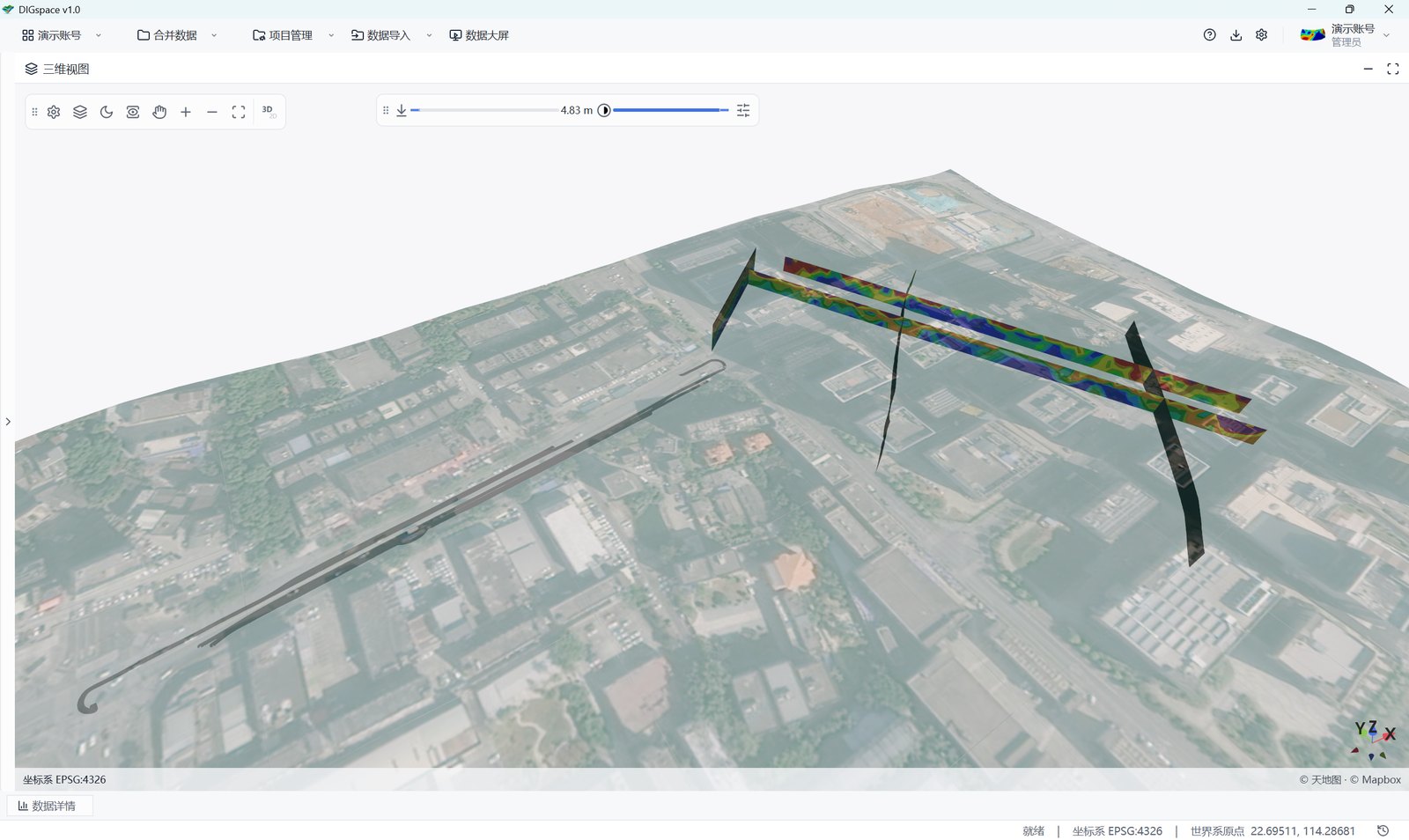Screen dimensions: 1409x840
Task: Adjust the depth slider near 4.83 m
Action: click(483, 110)
